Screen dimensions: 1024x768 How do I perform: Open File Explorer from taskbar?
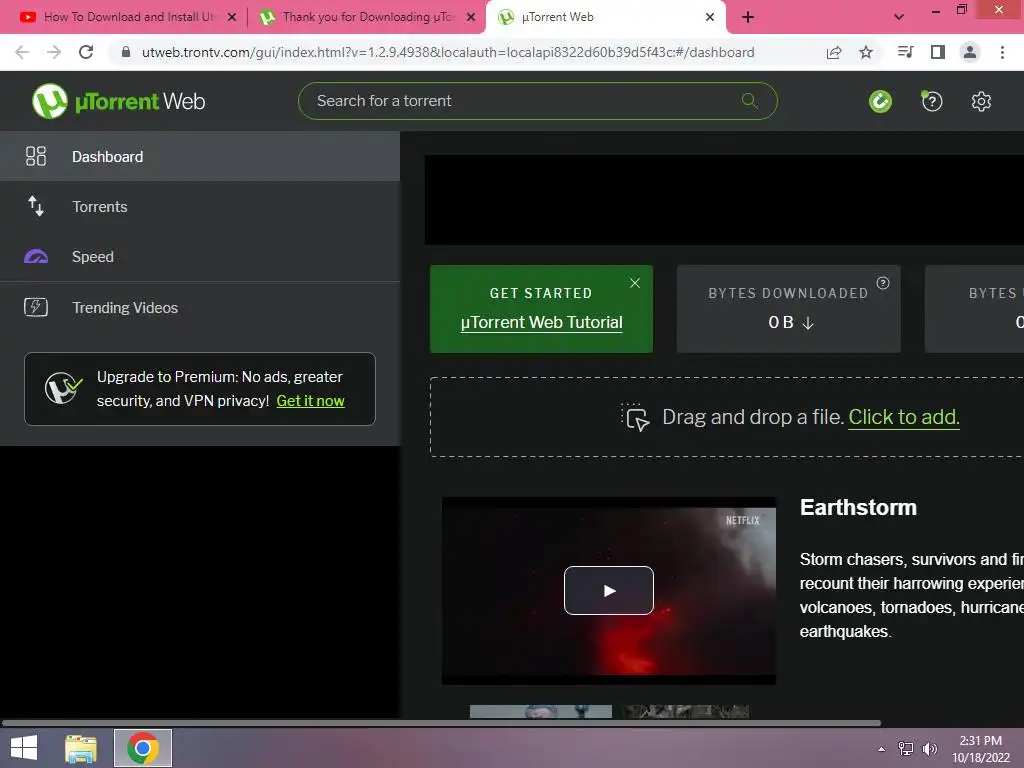point(81,748)
